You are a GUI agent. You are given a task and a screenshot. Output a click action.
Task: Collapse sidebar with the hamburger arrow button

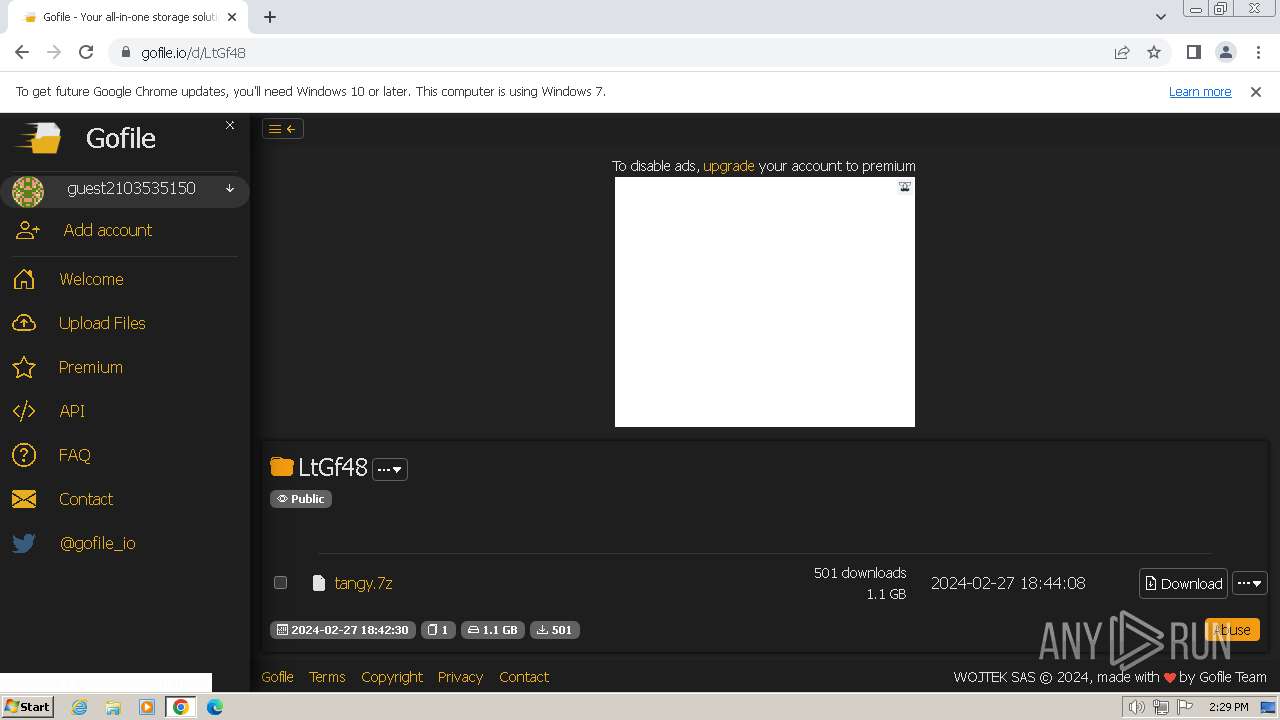282,128
